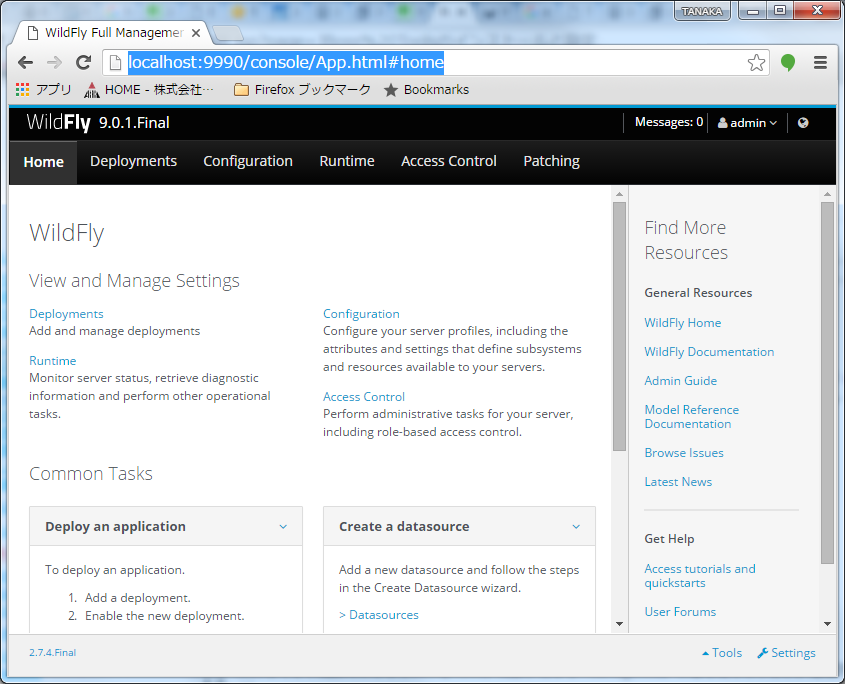Switch to the Access Control tab

[x=449, y=161]
